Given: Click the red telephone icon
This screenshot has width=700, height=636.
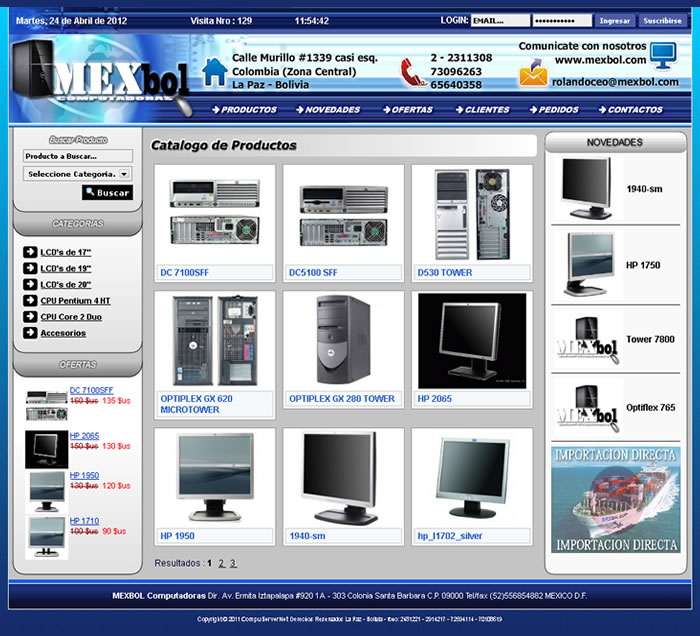Looking at the screenshot, I should [x=412, y=72].
